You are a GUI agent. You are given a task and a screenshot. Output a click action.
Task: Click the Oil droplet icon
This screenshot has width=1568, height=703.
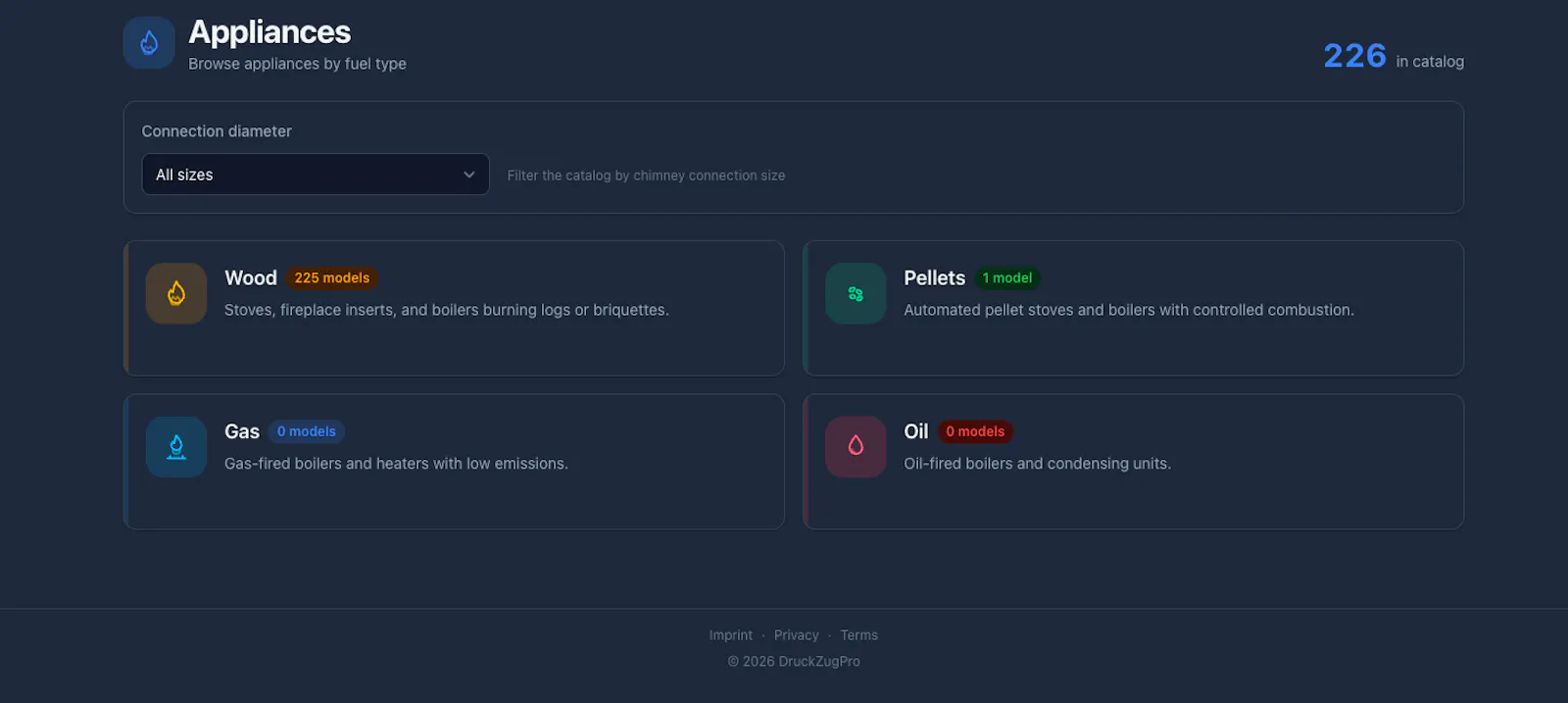(856, 447)
